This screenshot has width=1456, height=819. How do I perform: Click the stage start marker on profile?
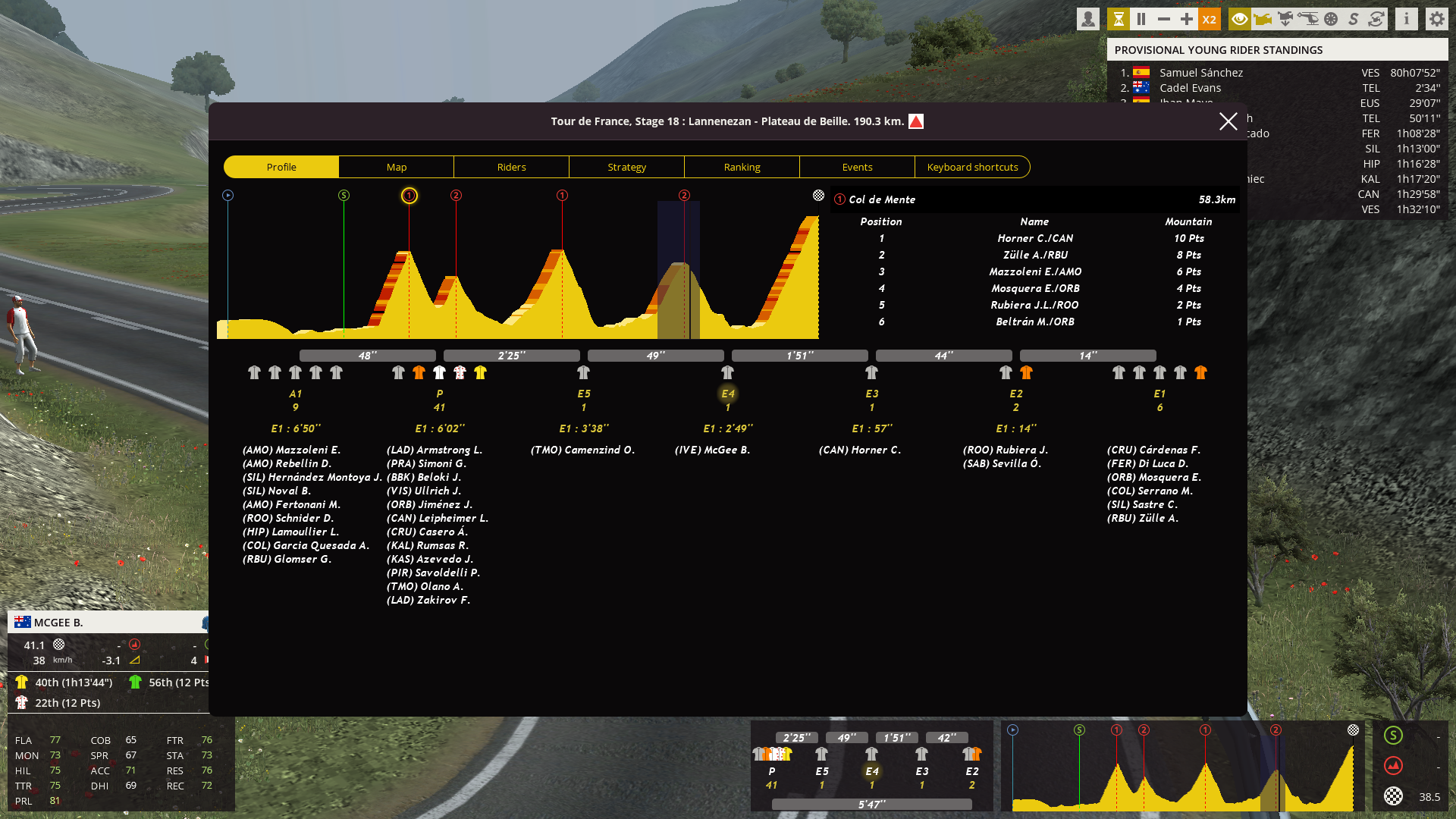tap(227, 196)
